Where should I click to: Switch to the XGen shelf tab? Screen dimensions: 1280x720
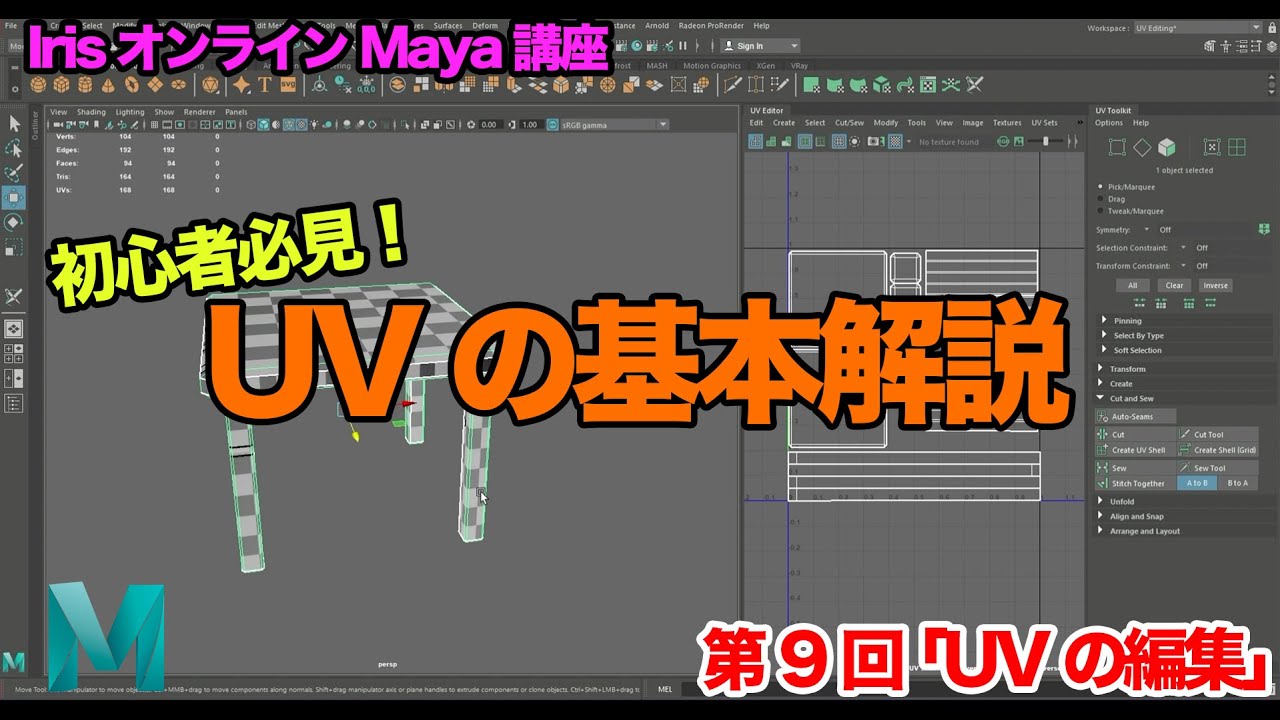765,66
